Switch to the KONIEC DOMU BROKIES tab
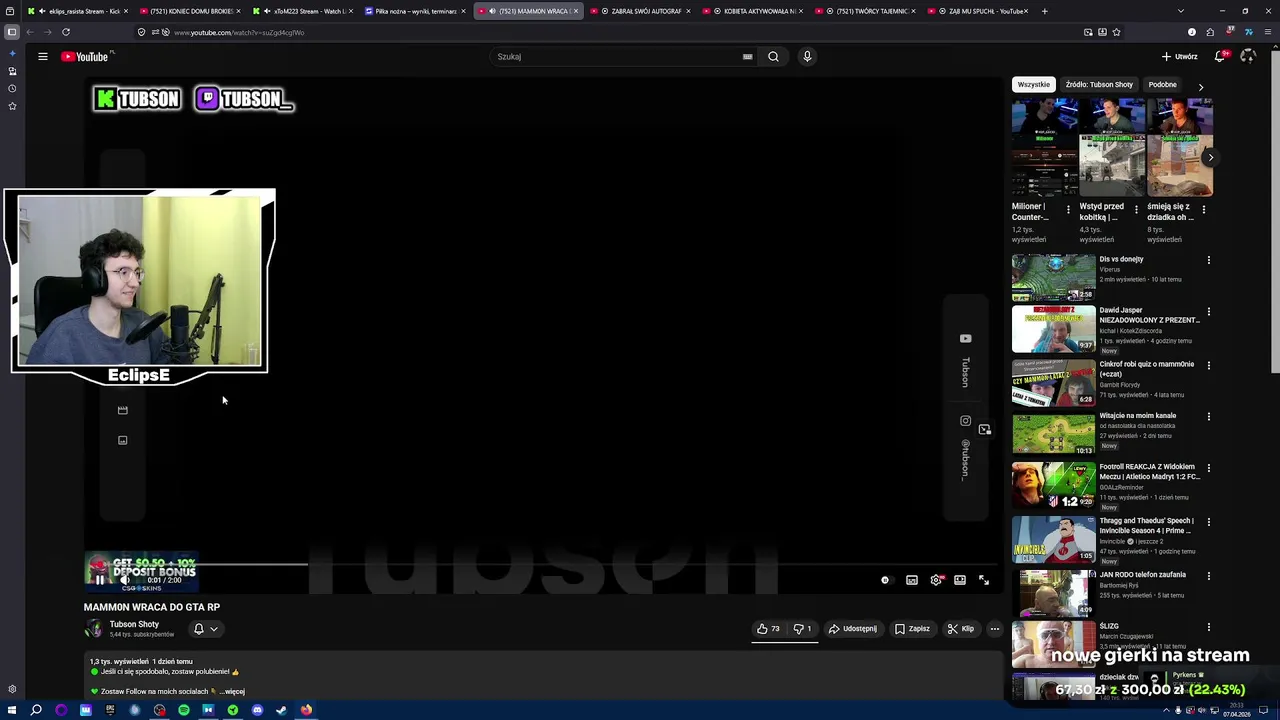 pyautogui.click(x=191, y=11)
